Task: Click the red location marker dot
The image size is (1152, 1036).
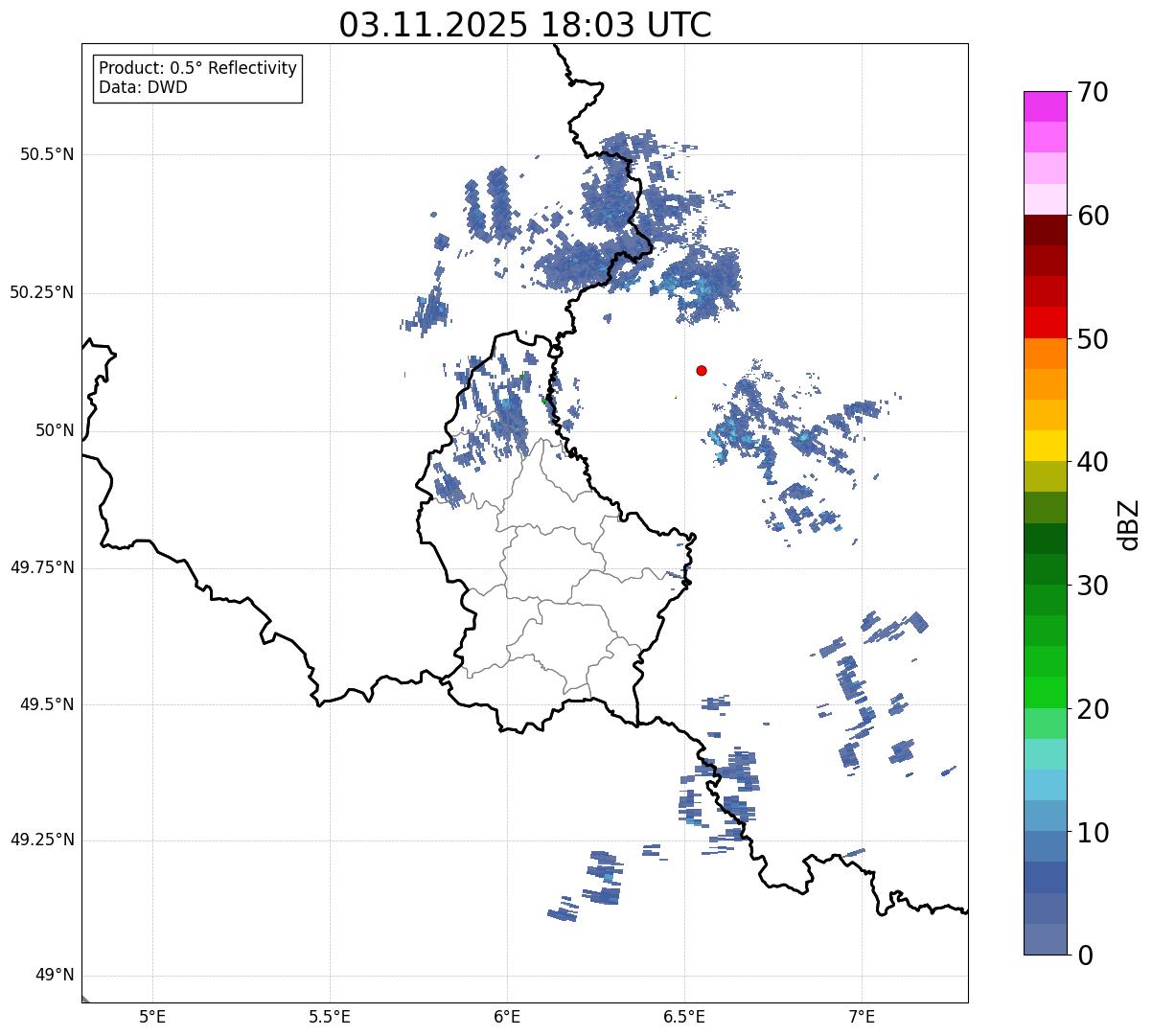Action: pyautogui.click(x=702, y=370)
